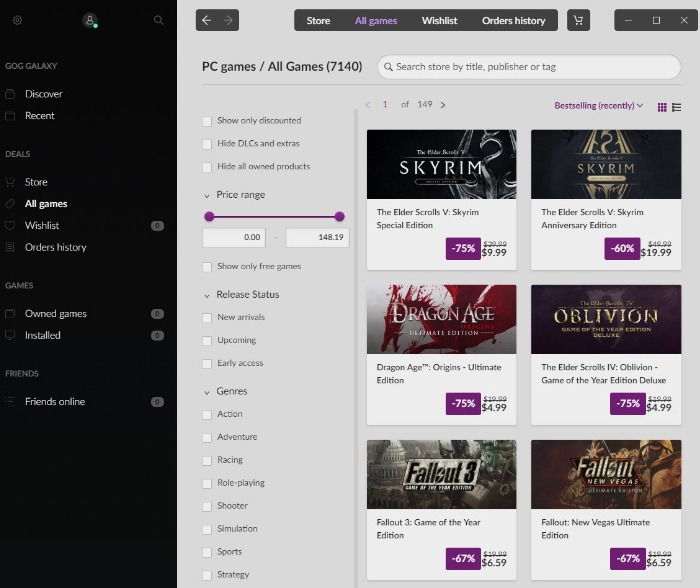Click the store search input field
The height and width of the screenshot is (588, 700).
click(x=529, y=67)
